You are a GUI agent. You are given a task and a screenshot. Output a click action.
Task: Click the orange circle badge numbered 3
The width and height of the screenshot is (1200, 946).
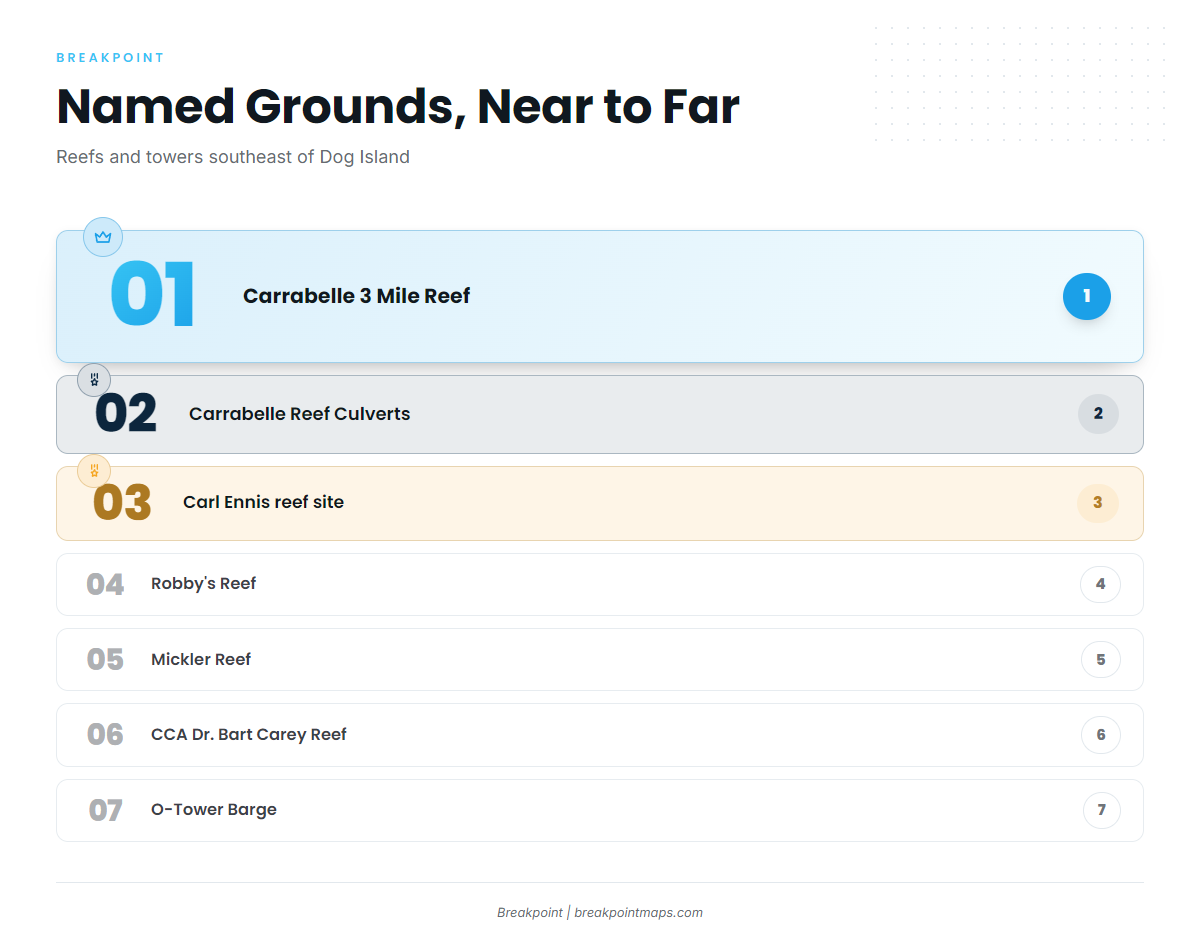(x=1098, y=503)
